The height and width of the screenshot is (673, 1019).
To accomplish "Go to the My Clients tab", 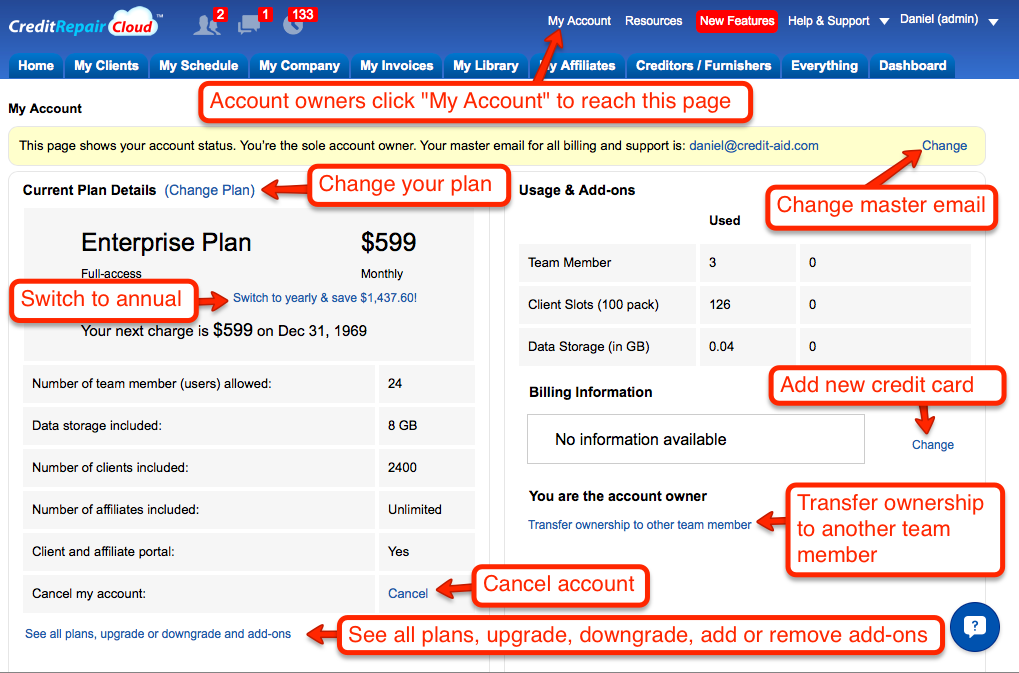I will [107, 66].
